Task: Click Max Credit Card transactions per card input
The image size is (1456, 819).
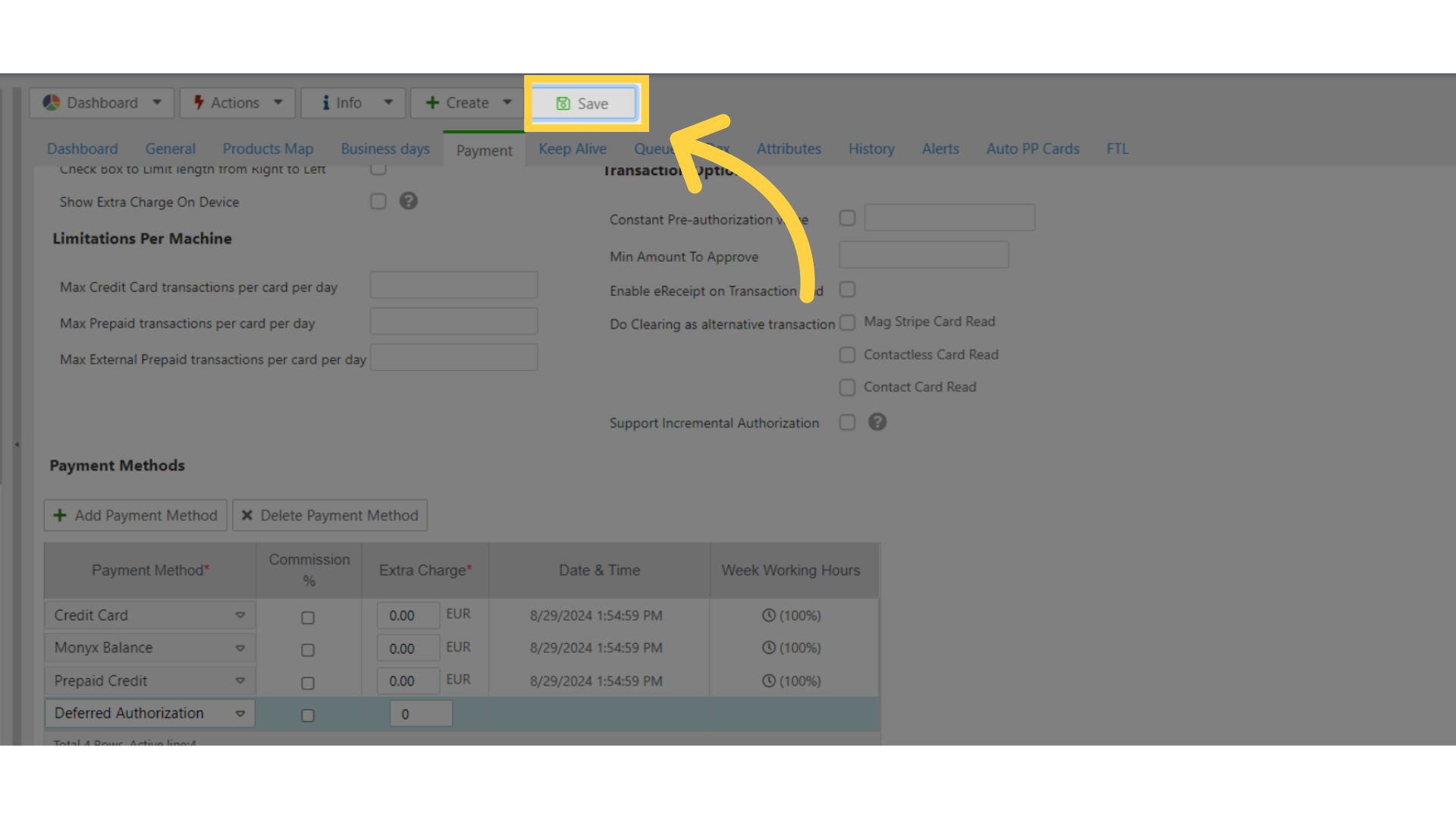Action: (453, 285)
